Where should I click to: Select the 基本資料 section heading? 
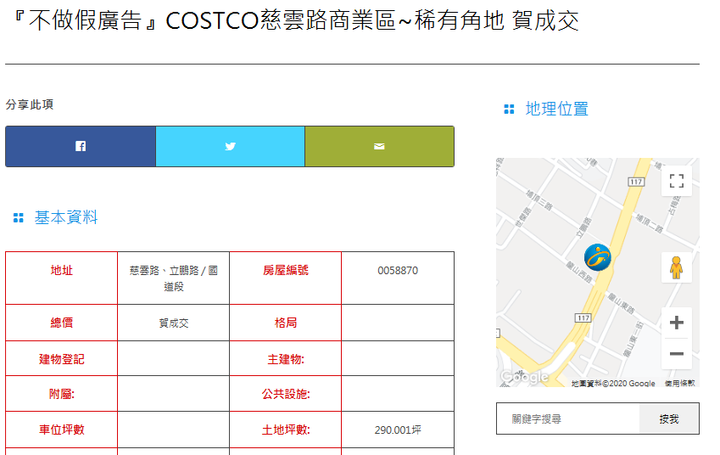click(x=66, y=217)
